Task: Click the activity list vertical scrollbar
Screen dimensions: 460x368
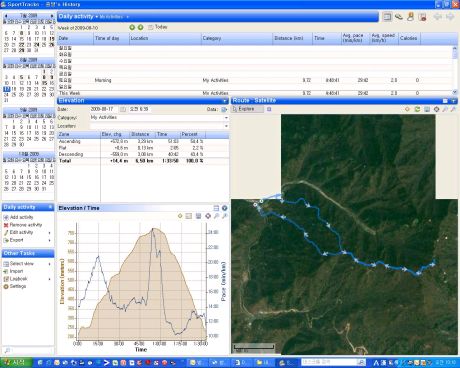Action: [x=455, y=70]
